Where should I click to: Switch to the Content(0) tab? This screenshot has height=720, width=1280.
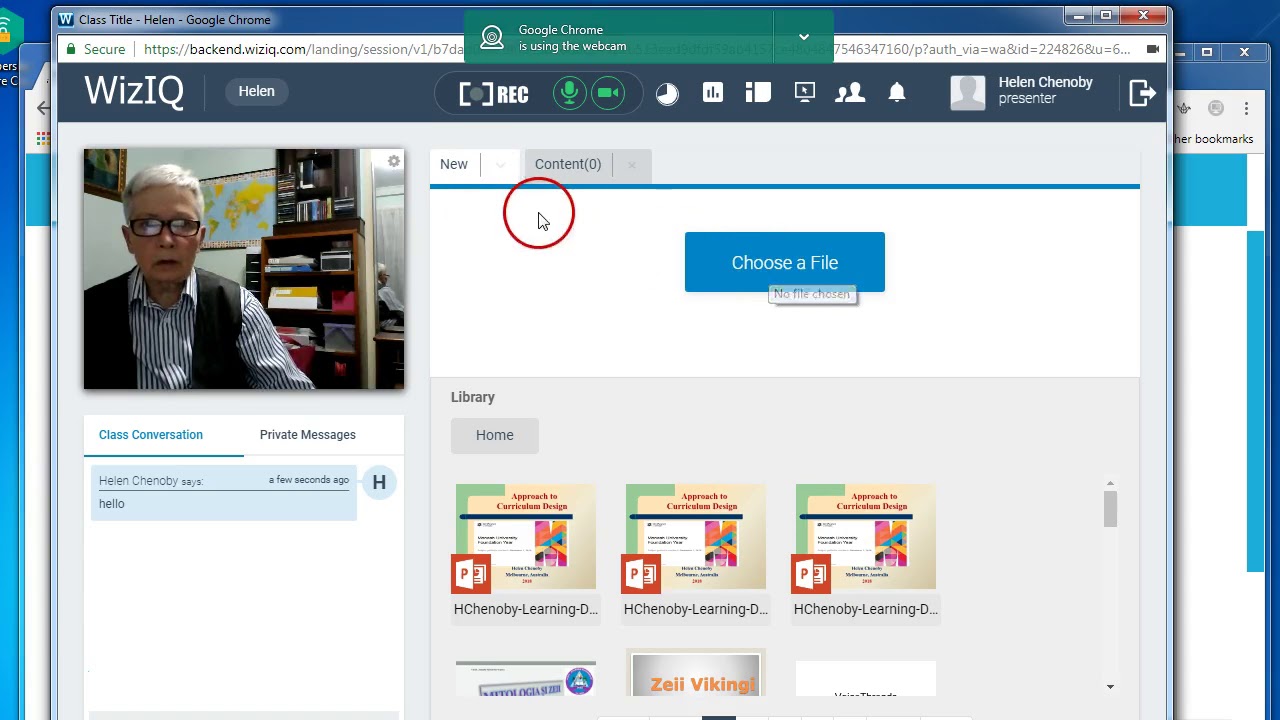tap(568, 164)
